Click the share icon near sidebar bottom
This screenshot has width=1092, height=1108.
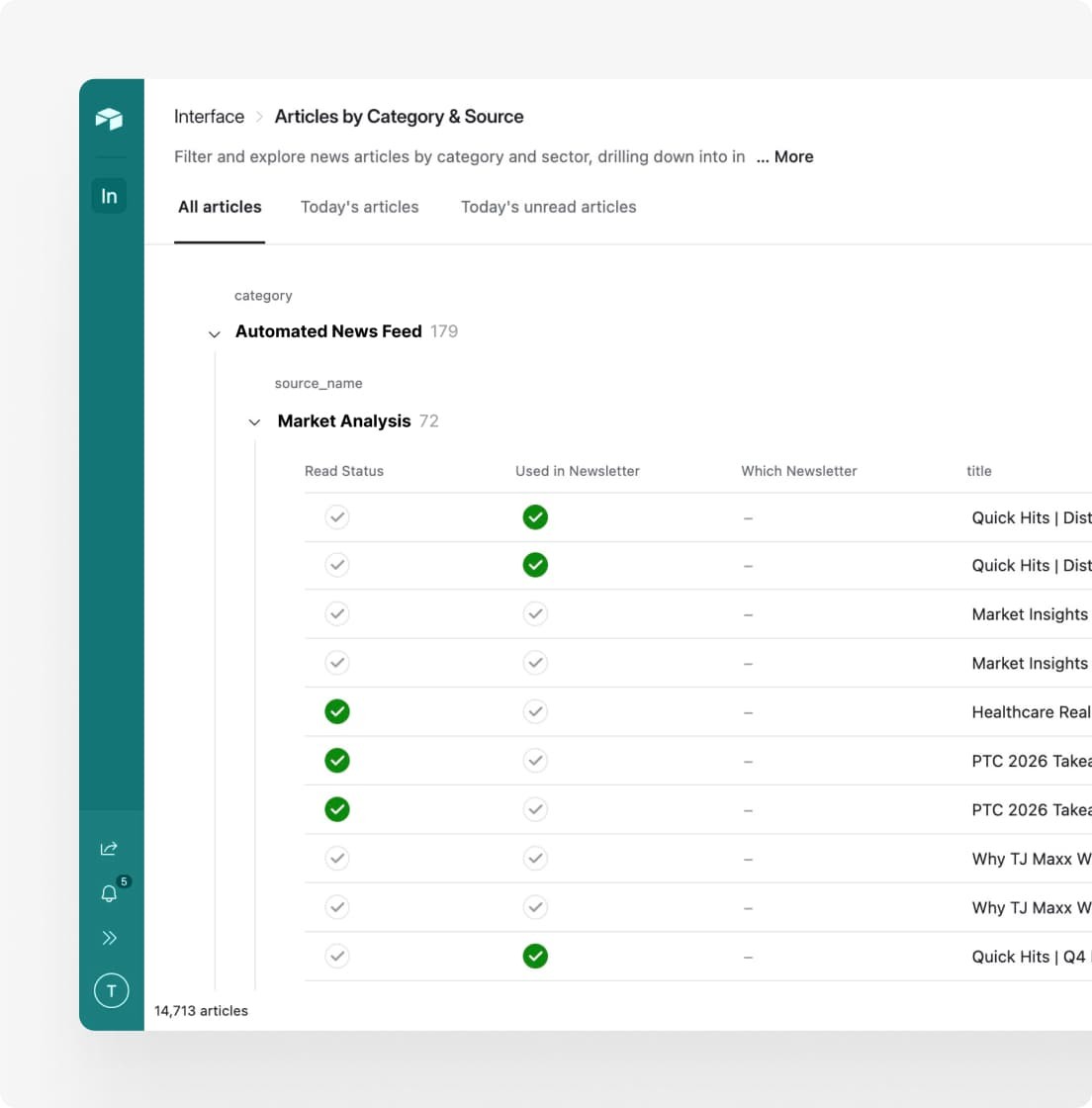[x=109, y=848]
